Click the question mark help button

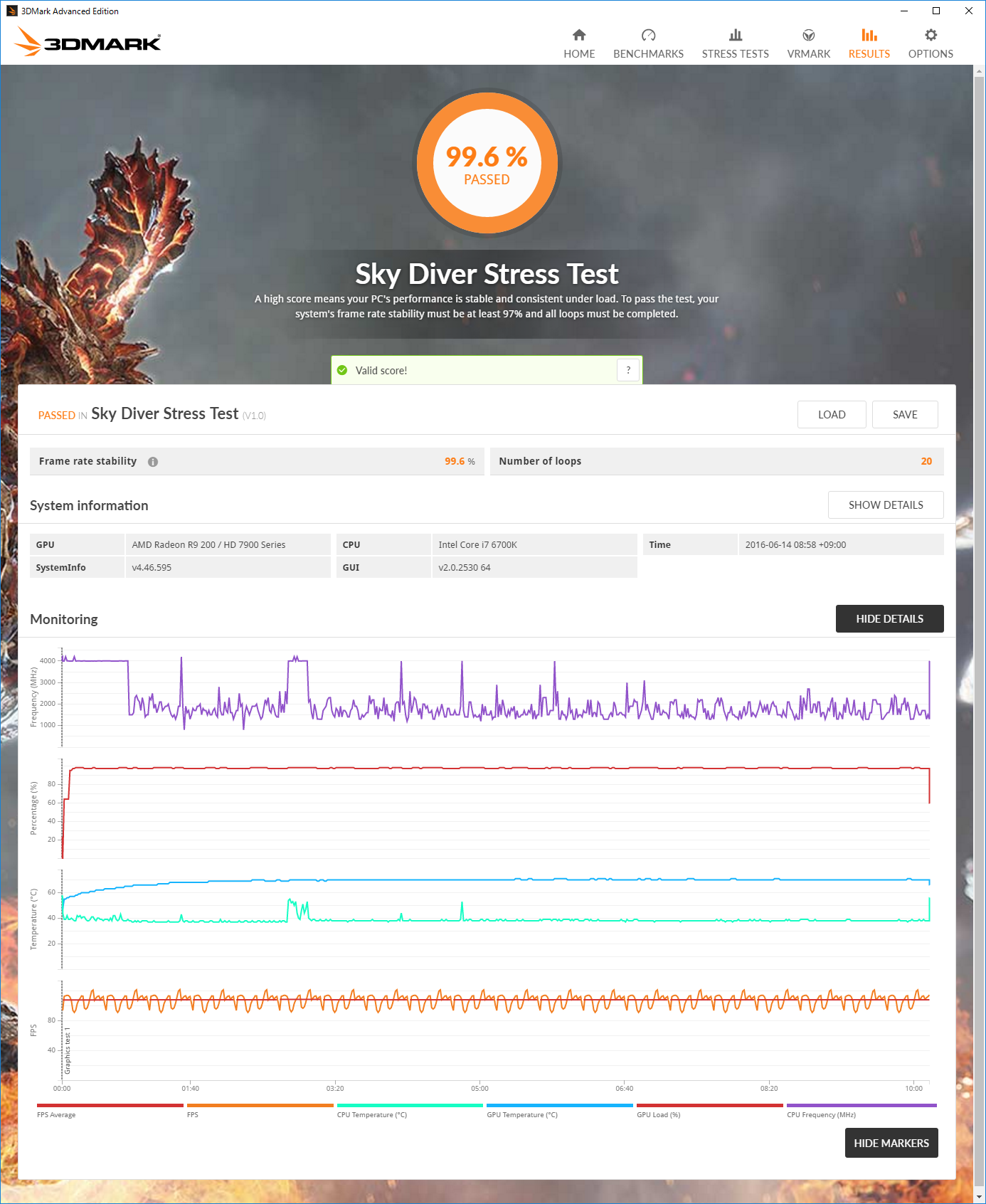coord(628,370)
